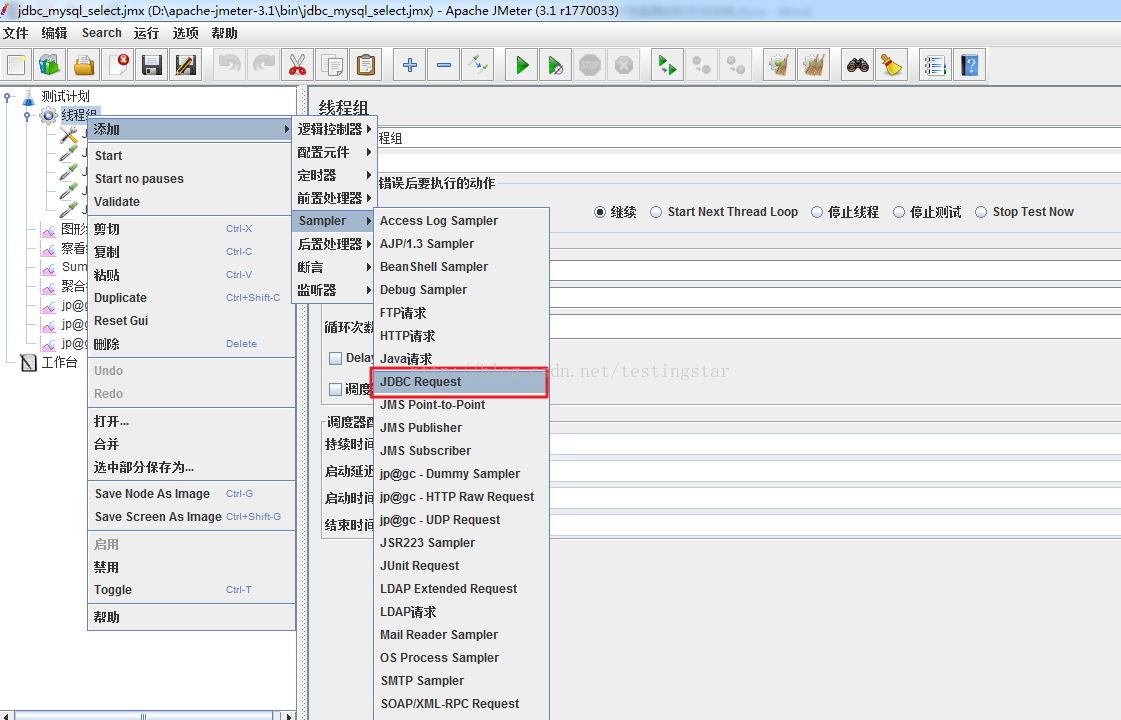Choose JDBC Request sampler
1121x720 pixels.
461,382
